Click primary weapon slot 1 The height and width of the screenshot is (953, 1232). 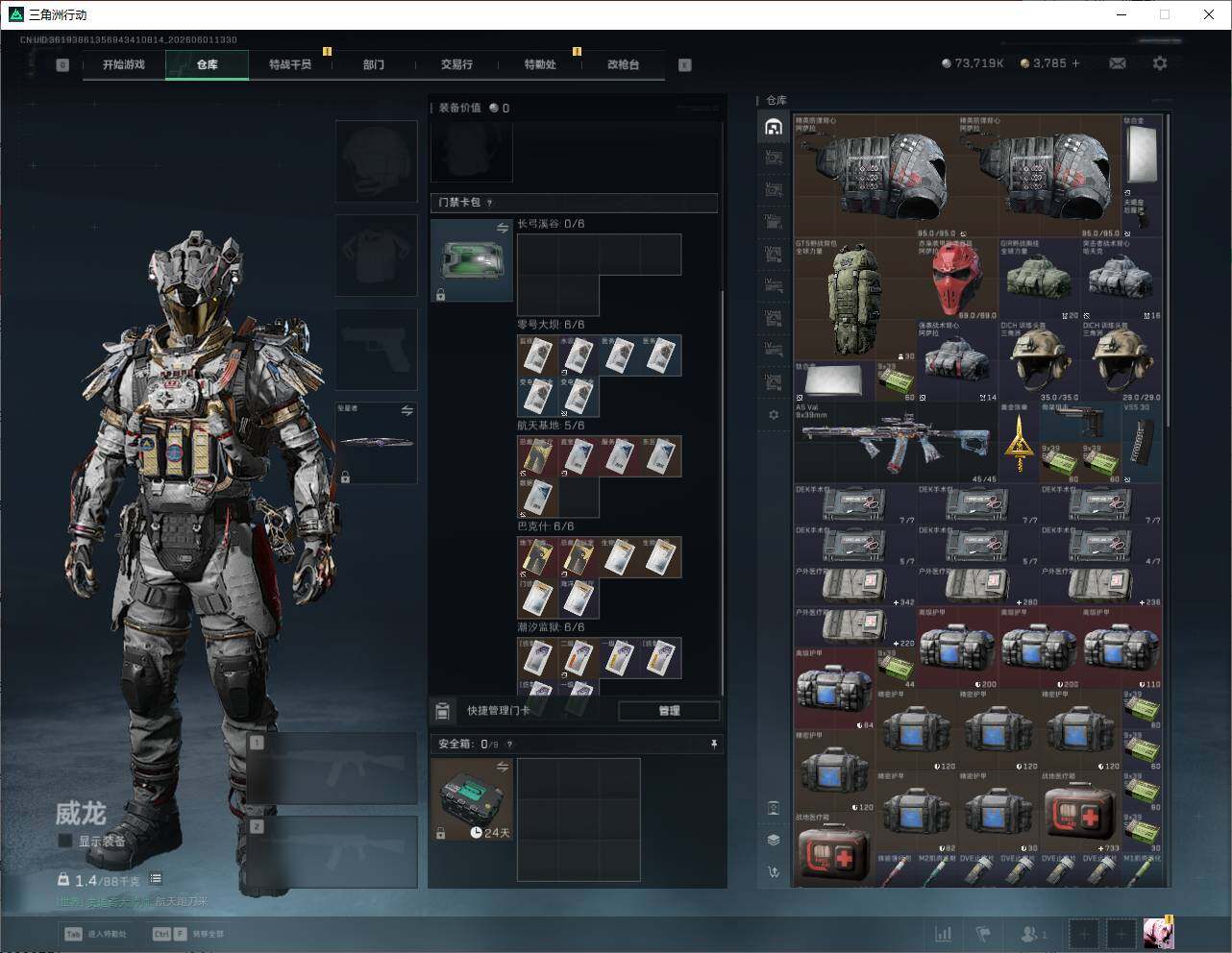333,768
